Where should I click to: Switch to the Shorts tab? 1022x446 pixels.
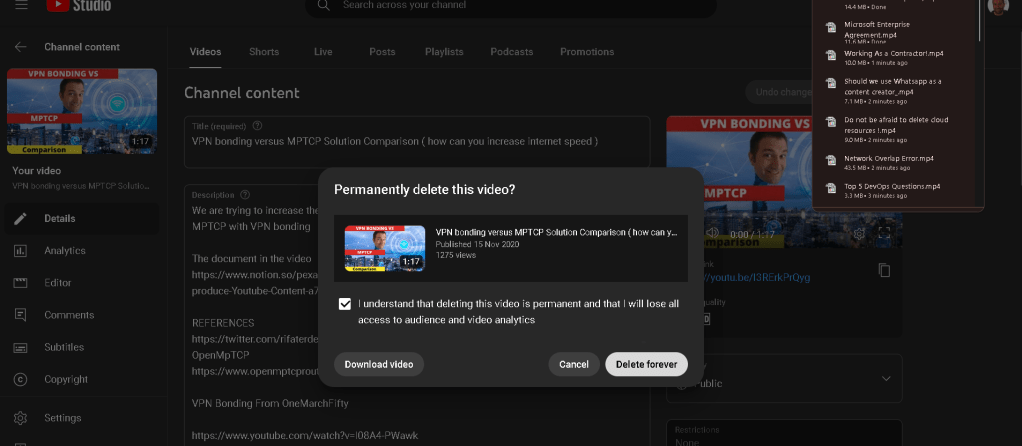(x=264, y=52)
